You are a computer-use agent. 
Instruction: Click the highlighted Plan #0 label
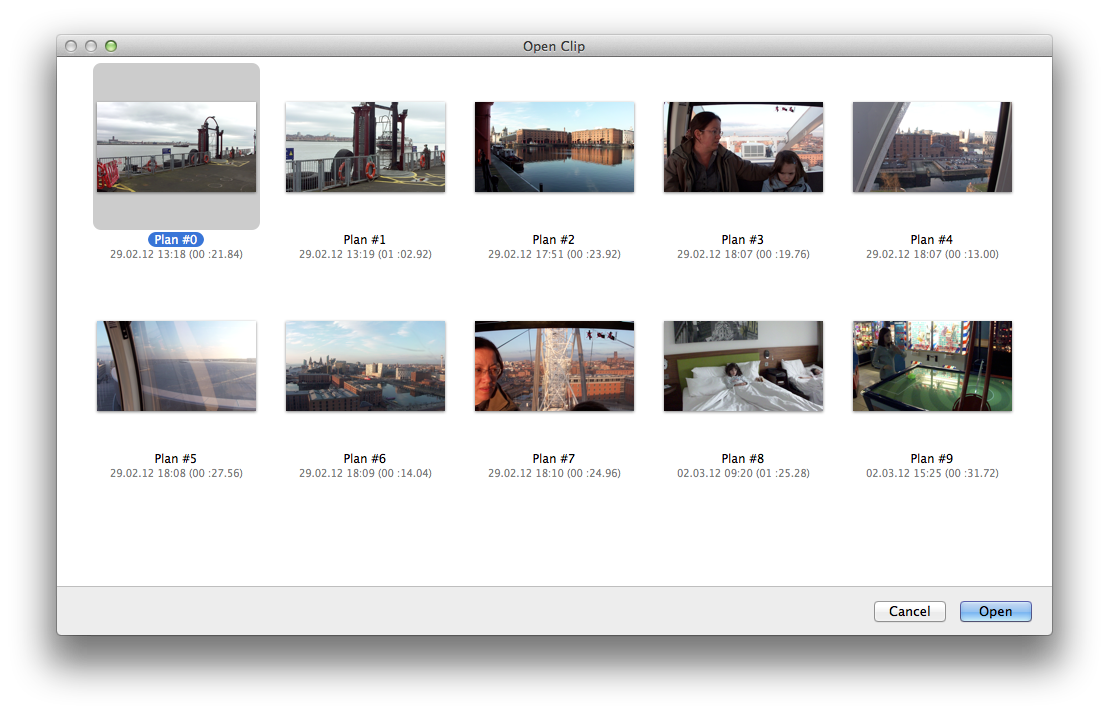pyautogui.click(x=176, y=240)
